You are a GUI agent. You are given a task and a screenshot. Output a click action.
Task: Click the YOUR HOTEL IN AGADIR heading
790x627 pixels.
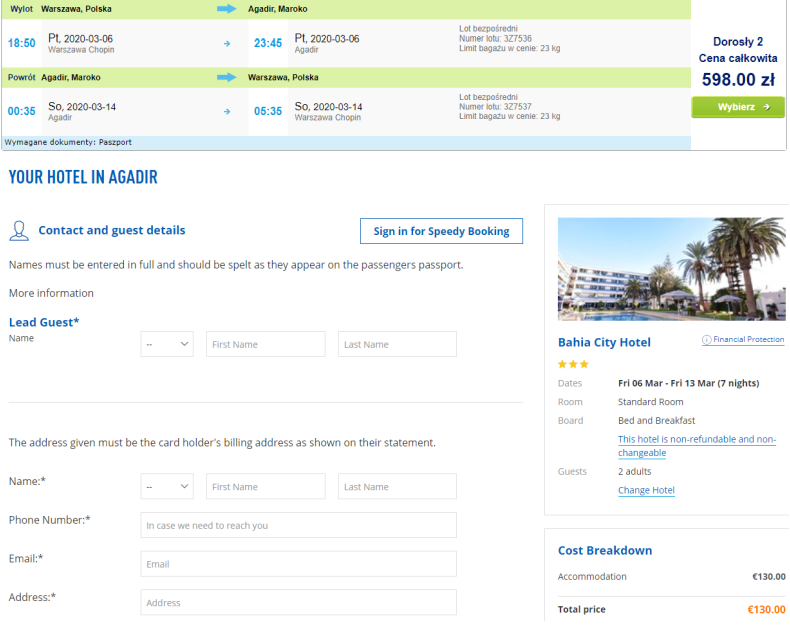click(x=83, y=177)
